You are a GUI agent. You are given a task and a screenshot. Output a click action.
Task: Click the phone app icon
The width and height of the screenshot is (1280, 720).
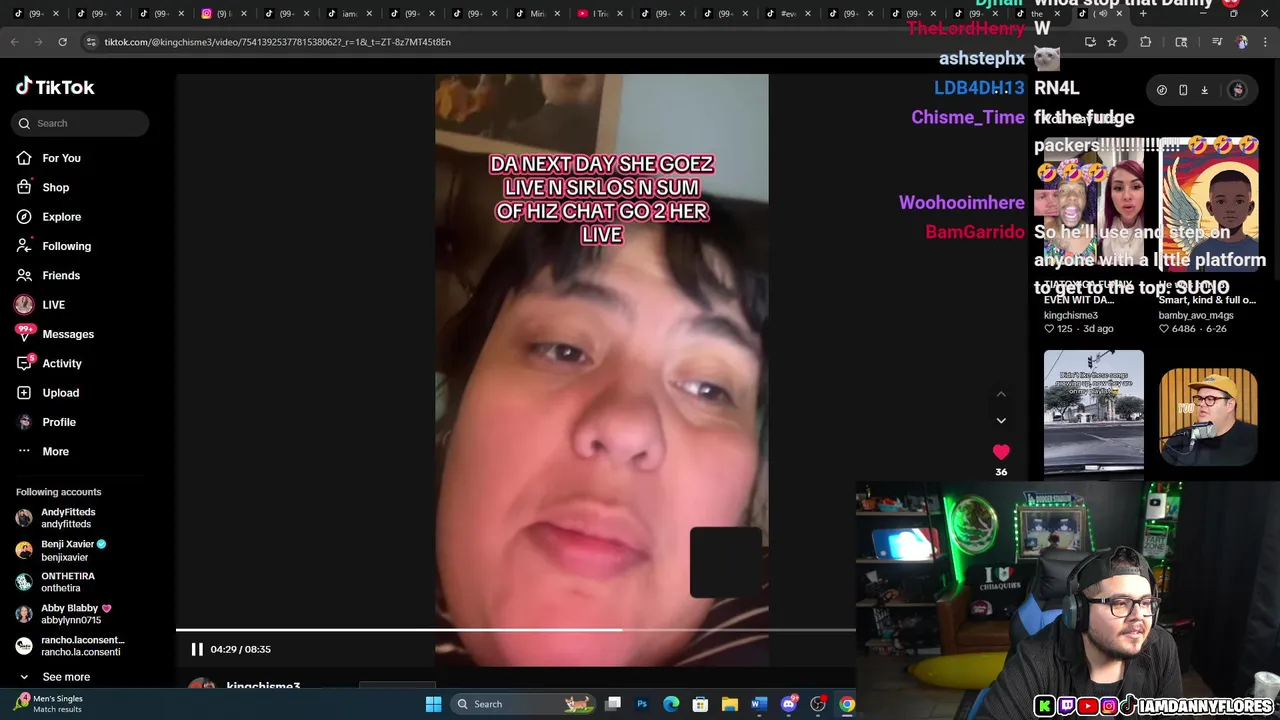pos(1183,90)
